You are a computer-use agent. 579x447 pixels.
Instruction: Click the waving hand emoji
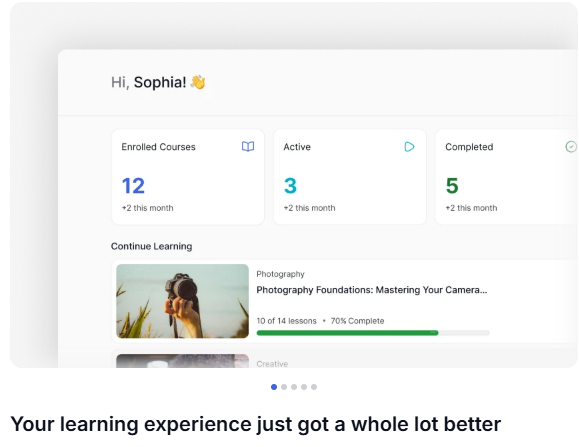198,82
